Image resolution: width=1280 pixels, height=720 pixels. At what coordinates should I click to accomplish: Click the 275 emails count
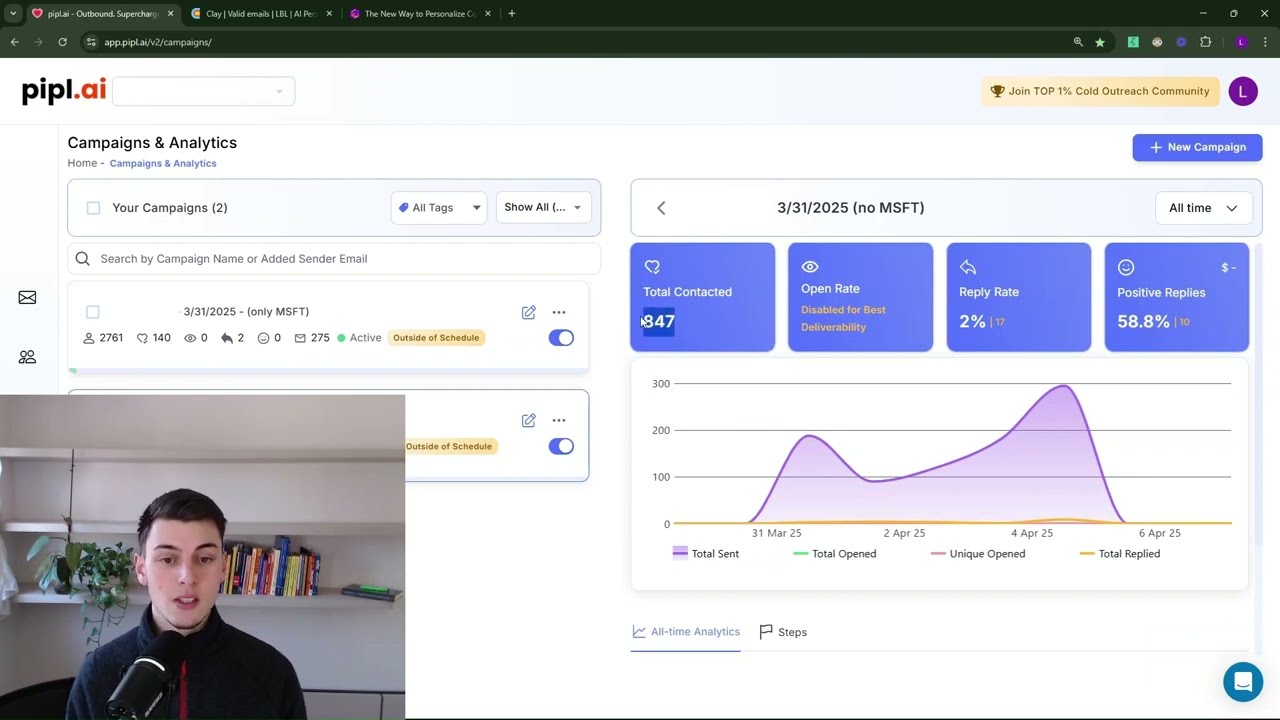pyautogui.click(x=312, y=338)
